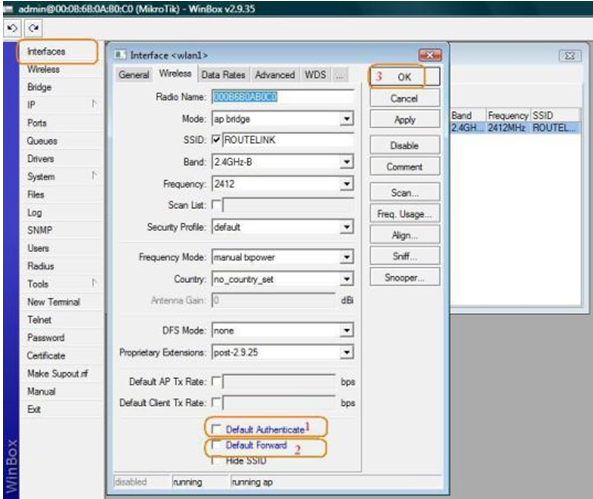The height and width of the screenshot is (499, 593).
Task: Open Telnet in the sidebar menu
Action: tap(39, 320)
